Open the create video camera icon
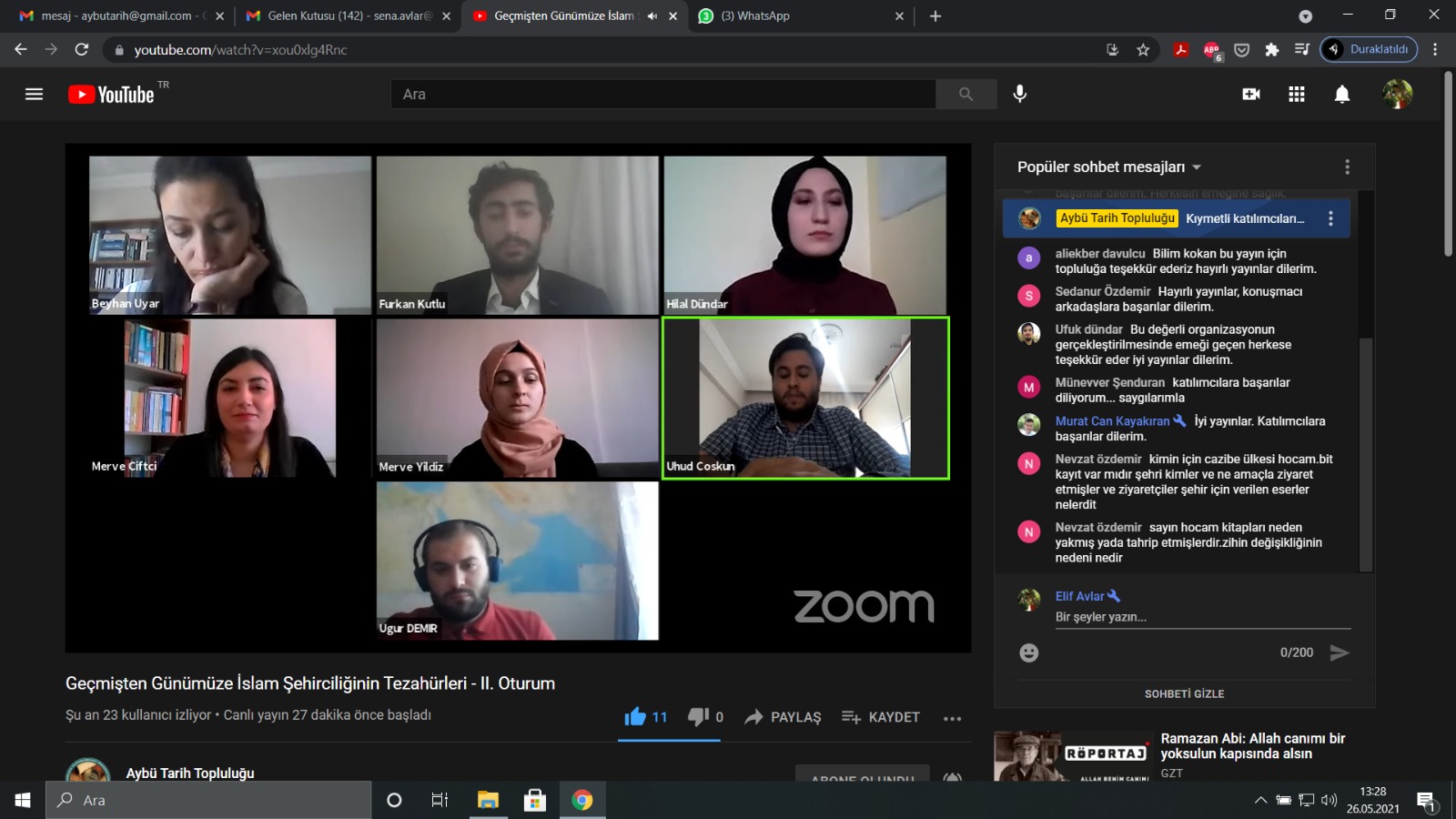1456x819 pixels. pos(1251,94)
